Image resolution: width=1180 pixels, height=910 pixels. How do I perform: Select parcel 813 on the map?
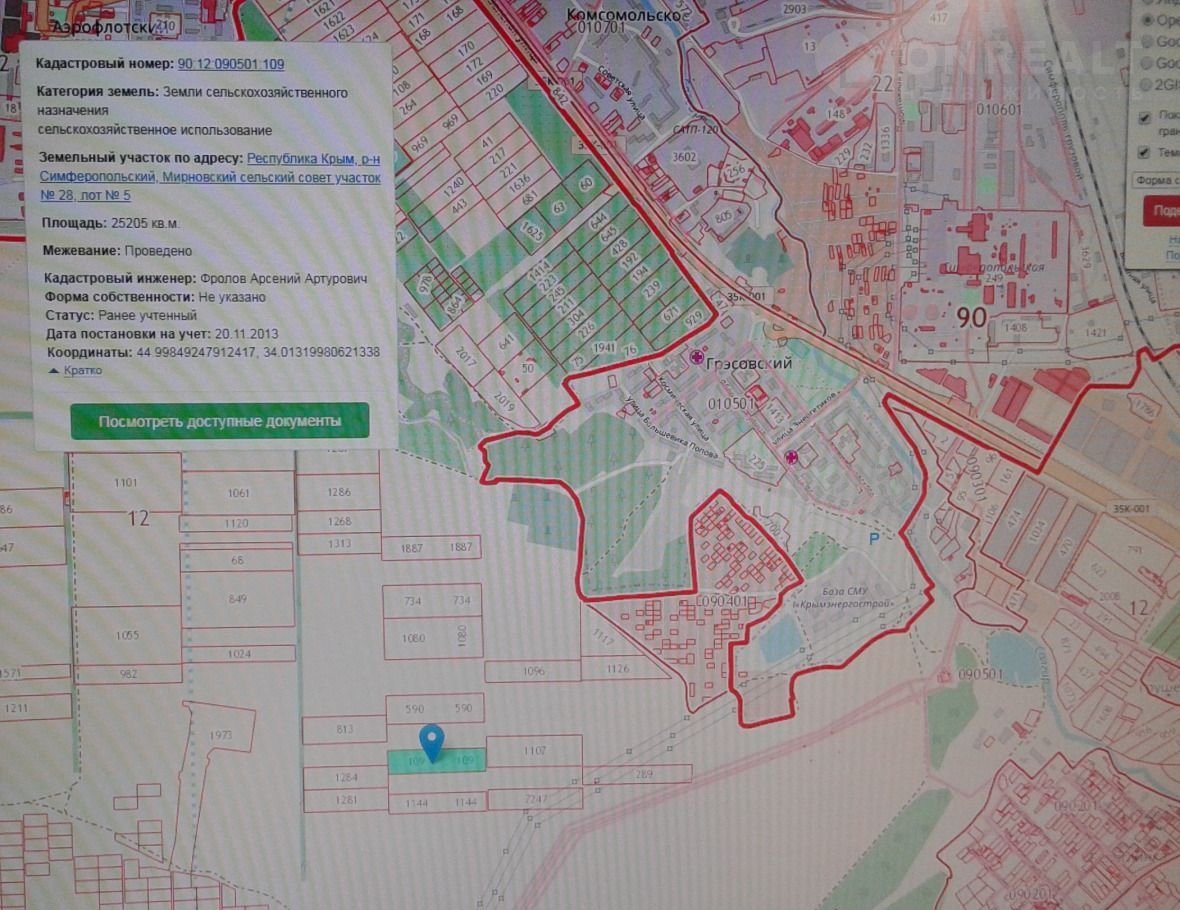344,730
